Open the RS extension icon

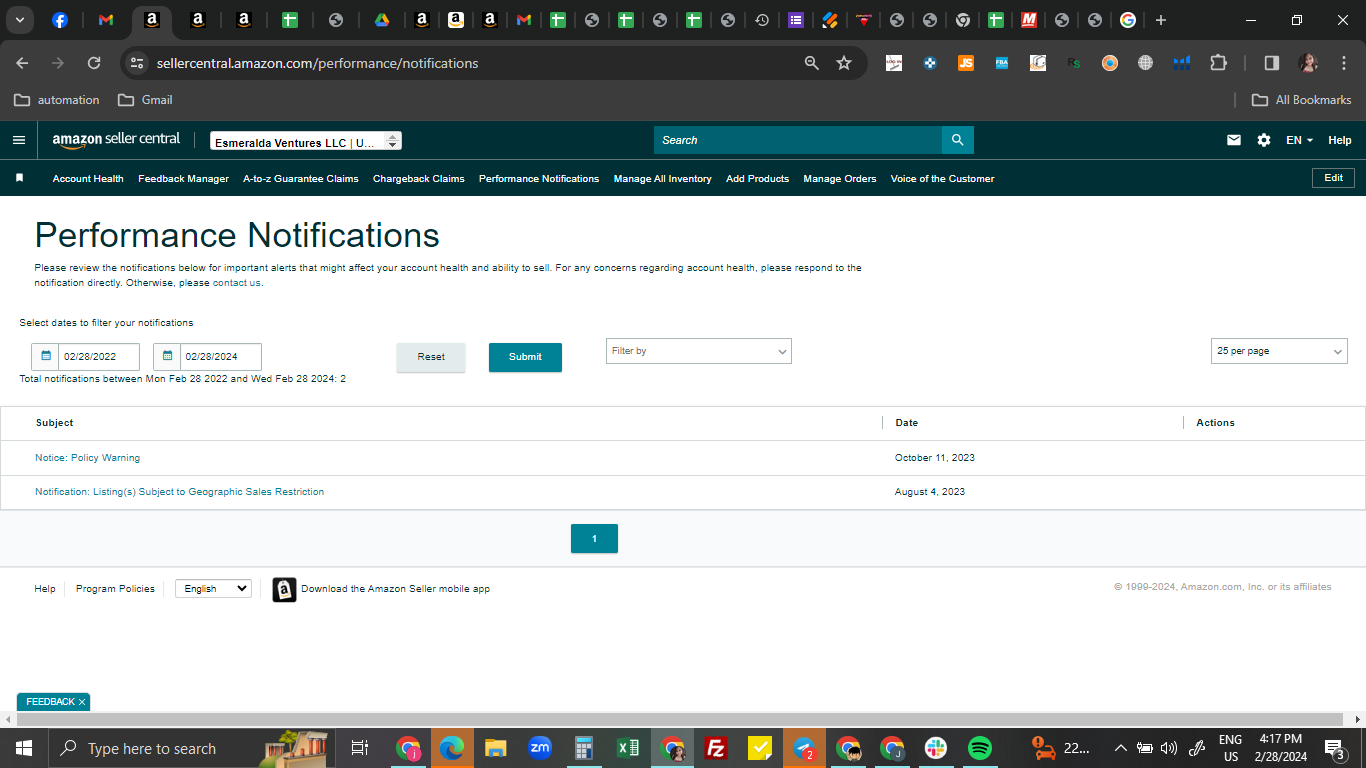pyautogui.click(x=1074, y=63)
